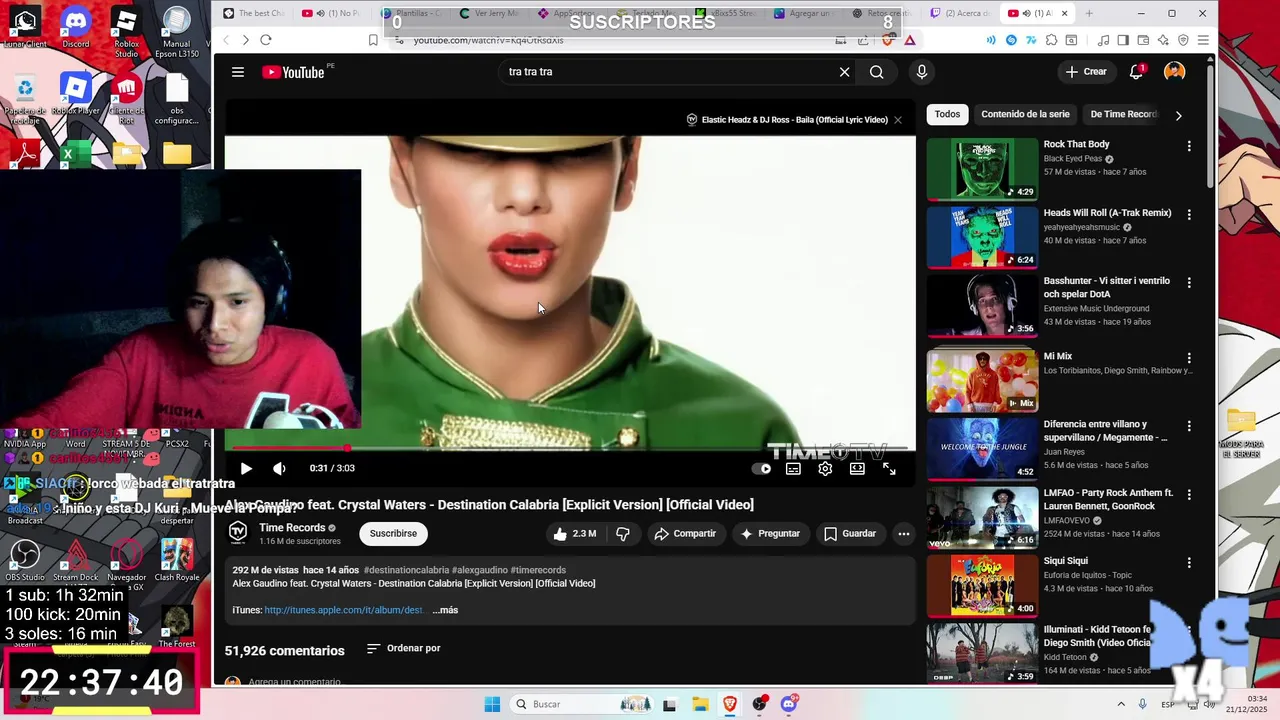
Task: Open options for Mi Mix
Action: pyautogui.click(x=1189, y=357)
